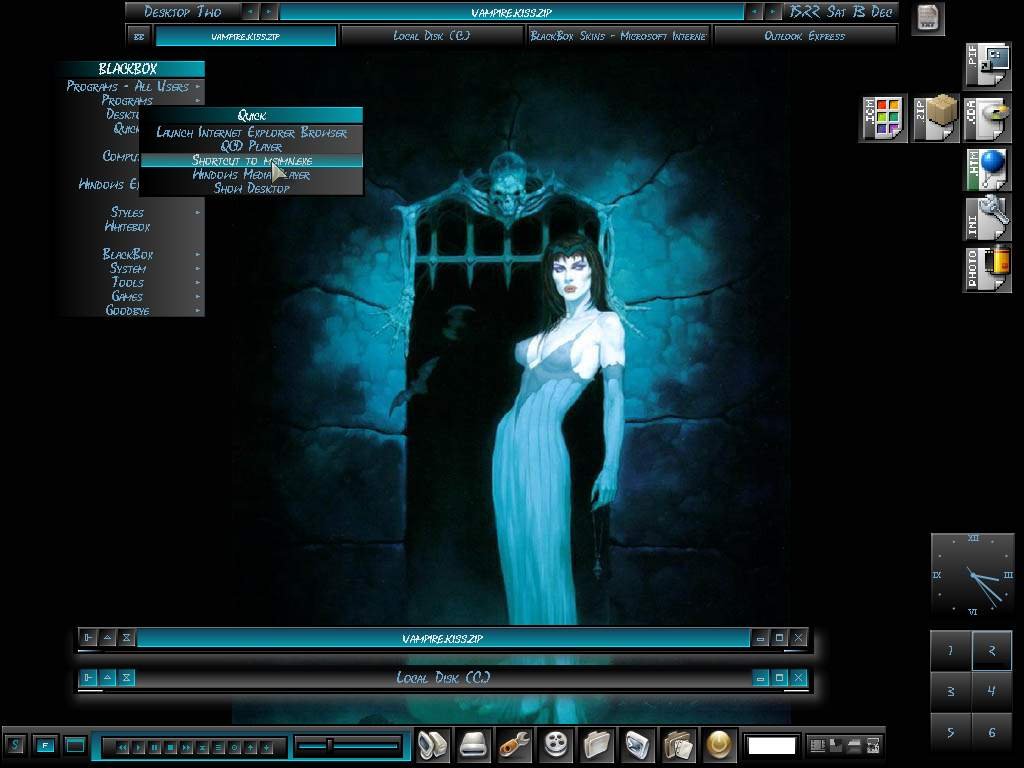Click the fast-forward button in the player bar
The width and height of the screenshot is (1024, 768).
tap(187, 747)
